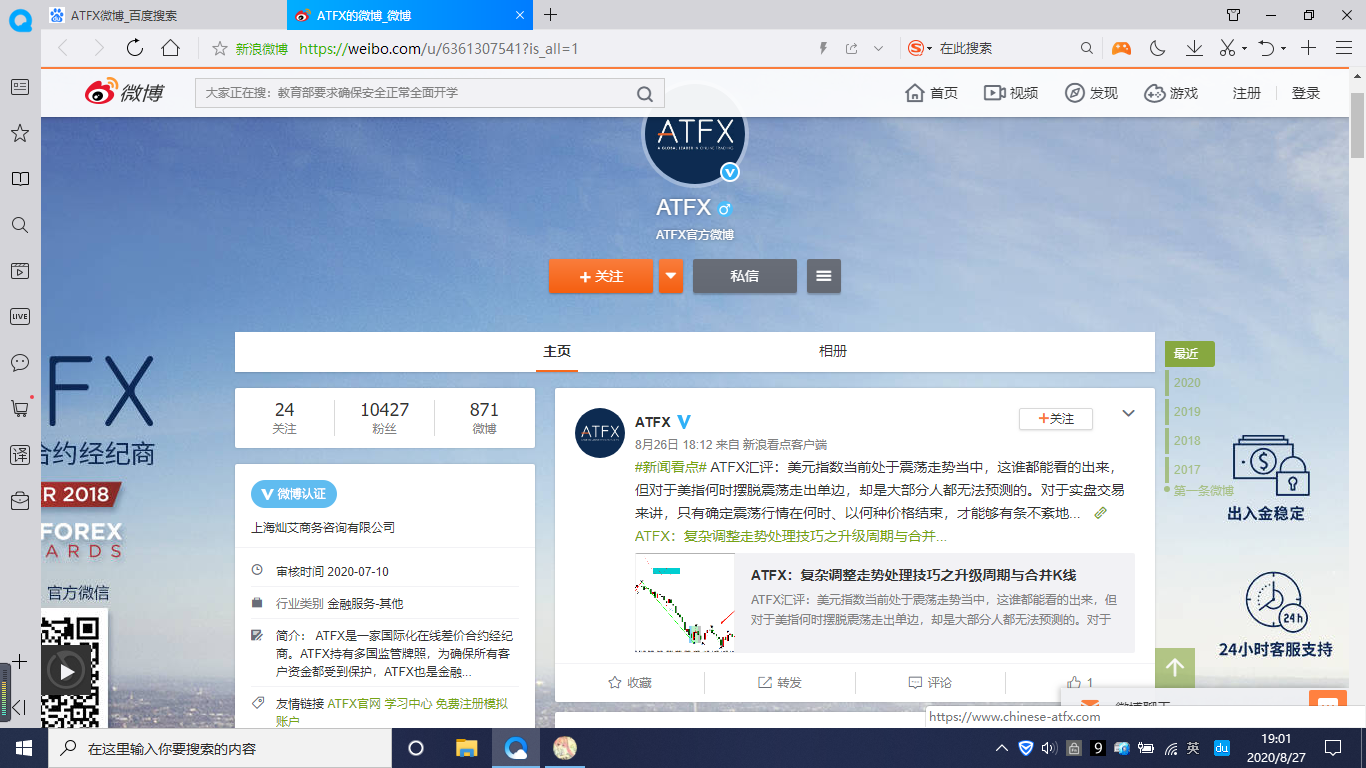The width and height of the screenshot is (1366, 768).
Task: Click the undo closed tab icon
Action: pos(1266,48)
